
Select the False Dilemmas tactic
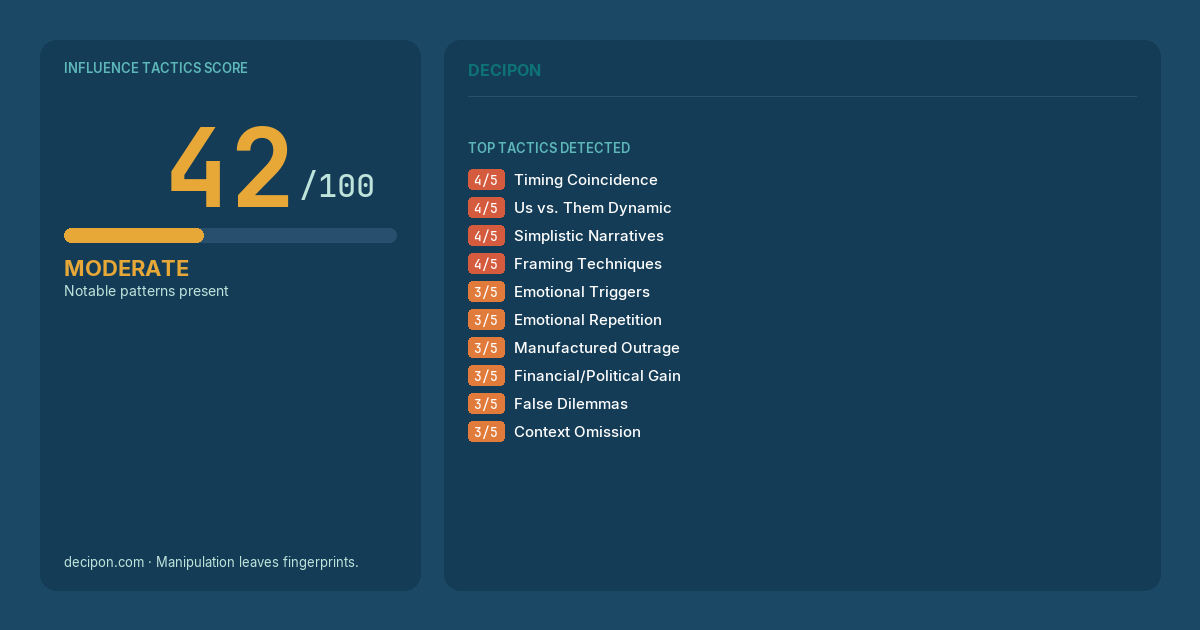(x=571, y=404)
